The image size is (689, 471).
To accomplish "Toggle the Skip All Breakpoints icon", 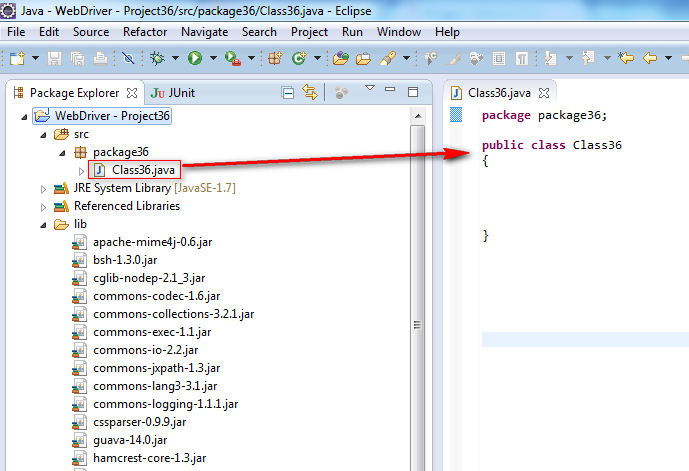I will (x=128, y=58).
